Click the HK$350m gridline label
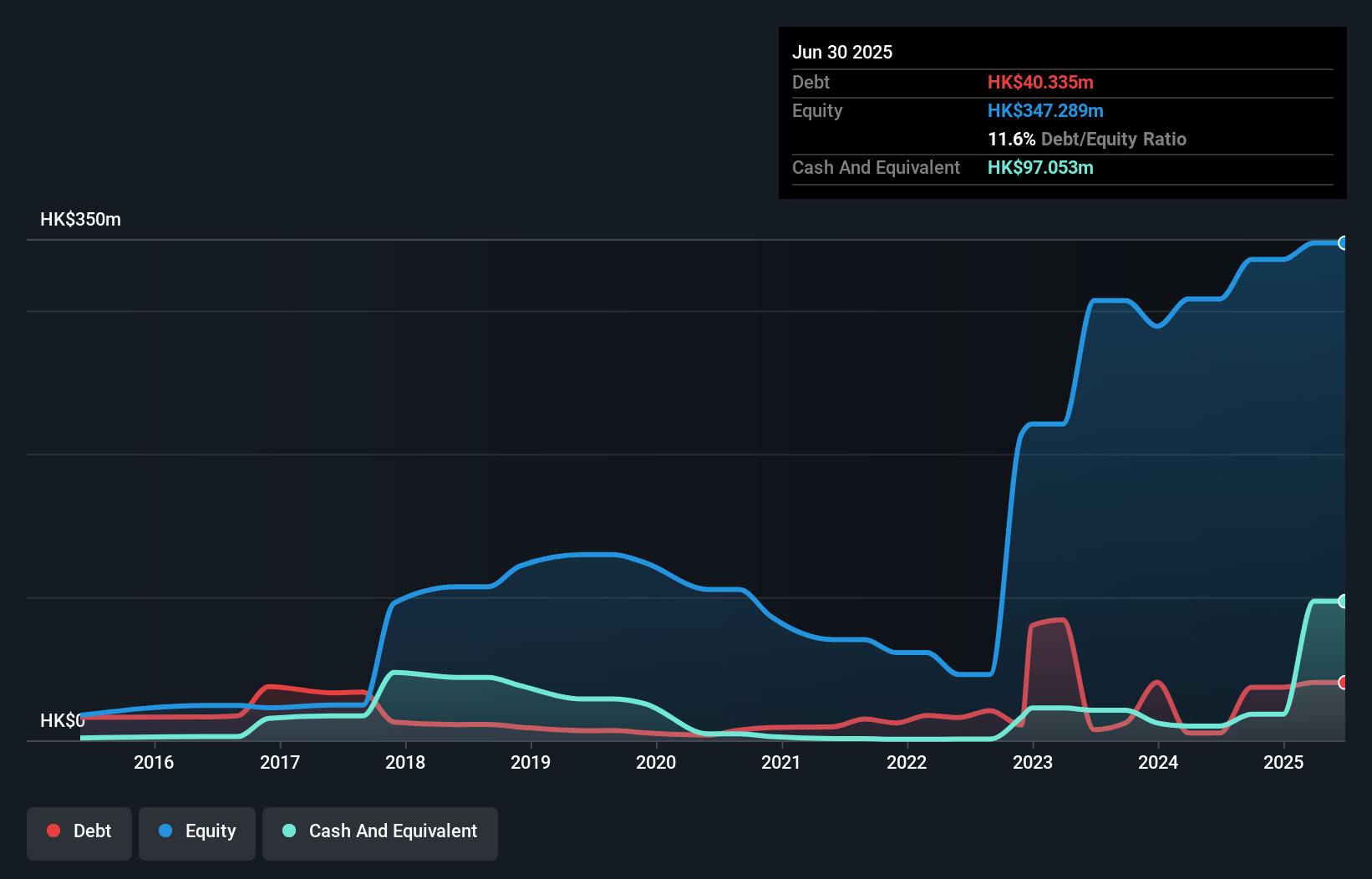 point(80,219)
